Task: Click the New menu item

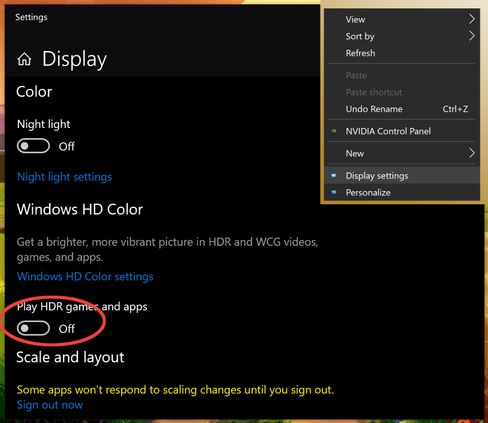Action: pos(402,153)
